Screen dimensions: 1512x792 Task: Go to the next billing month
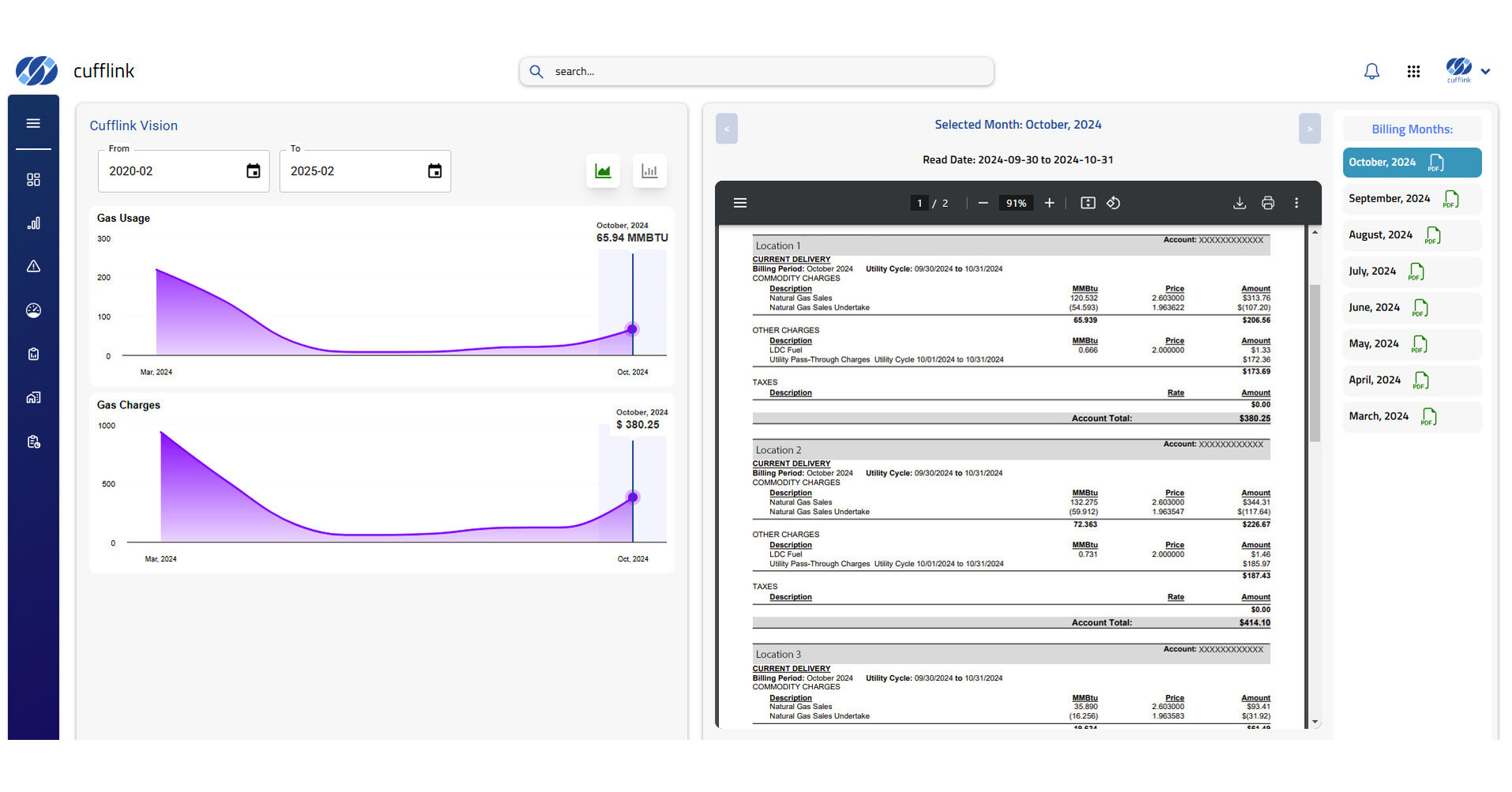click(x=1309, y=129)
